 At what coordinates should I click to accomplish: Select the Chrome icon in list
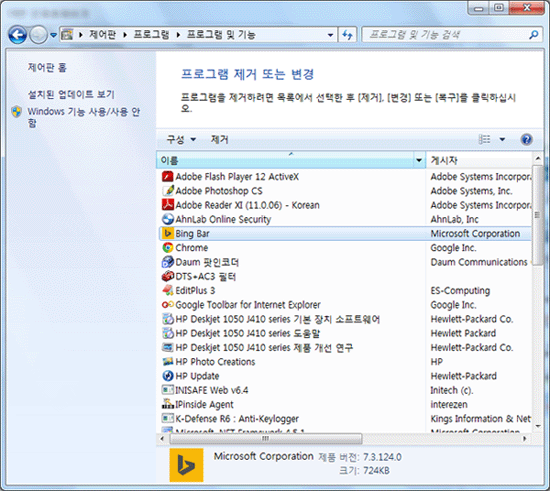168,248
